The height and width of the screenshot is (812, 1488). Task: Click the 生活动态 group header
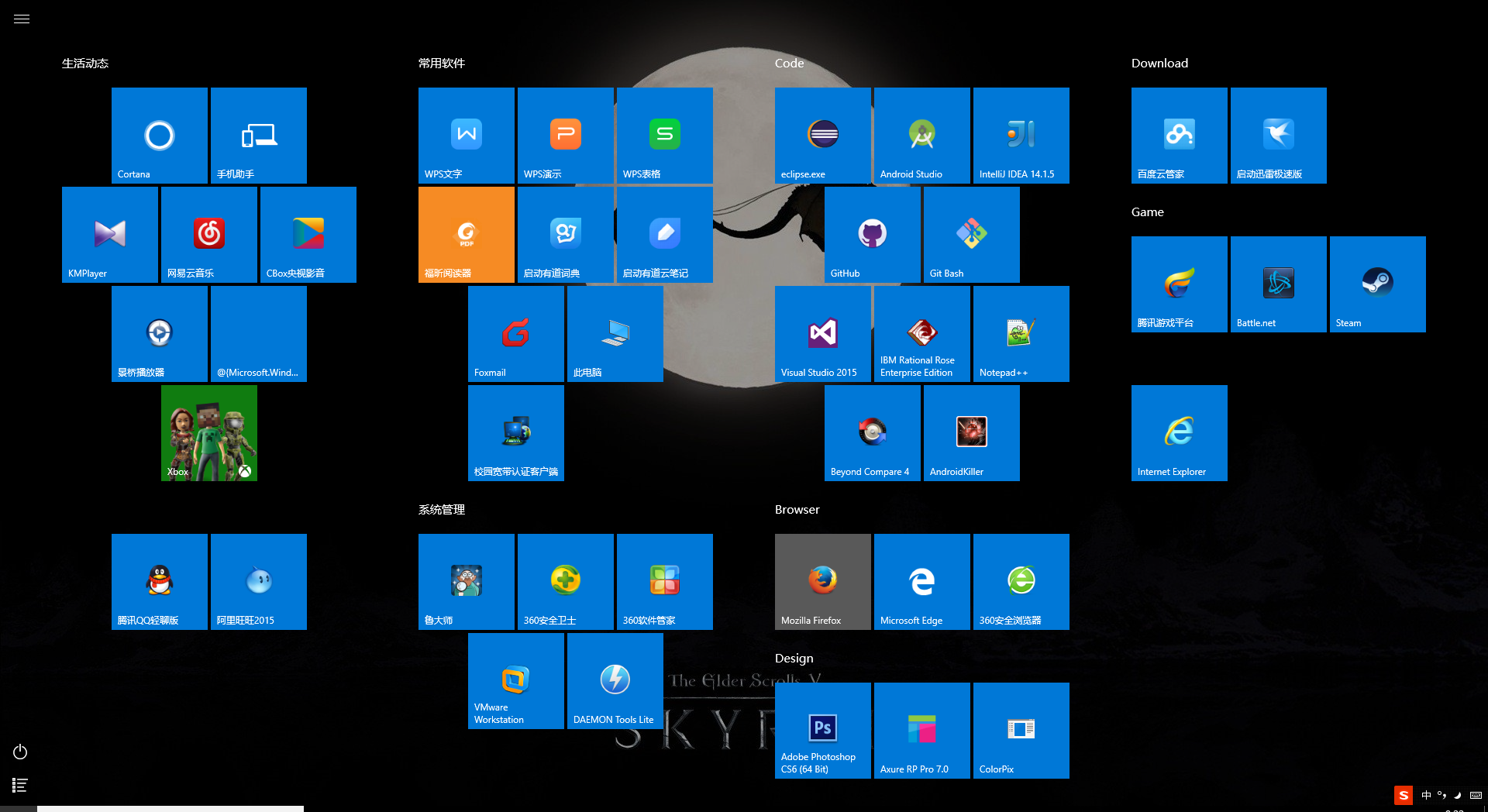click(85, 64)
